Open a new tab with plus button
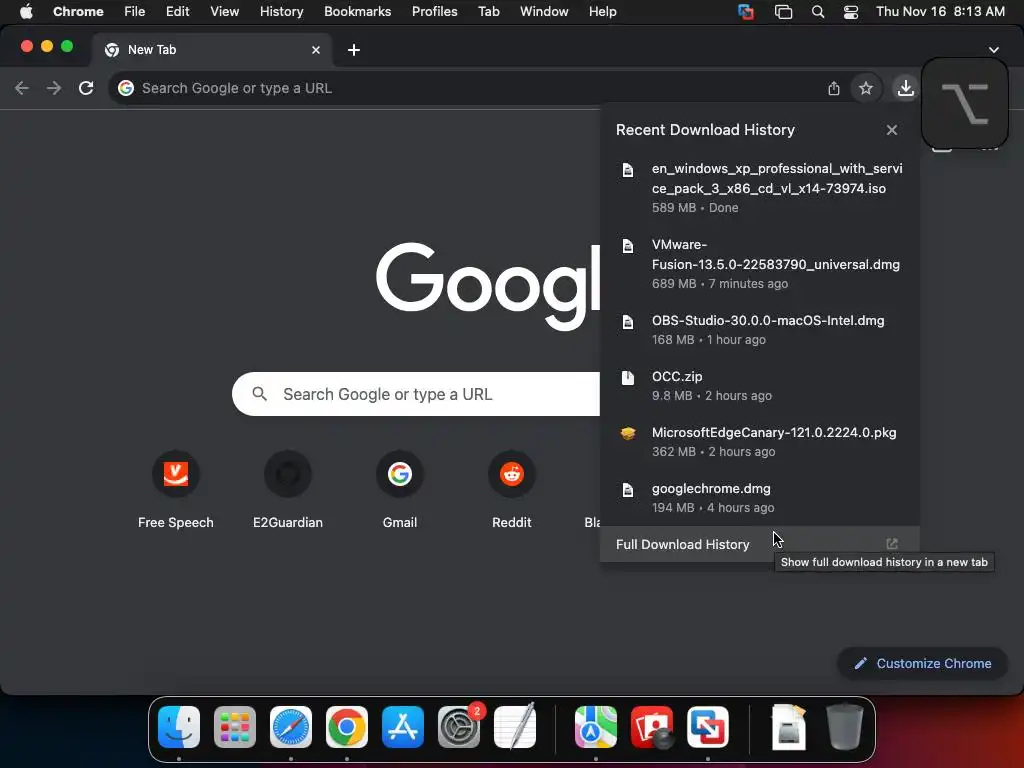Screen dimensions: 1024x768 [354, 50]
